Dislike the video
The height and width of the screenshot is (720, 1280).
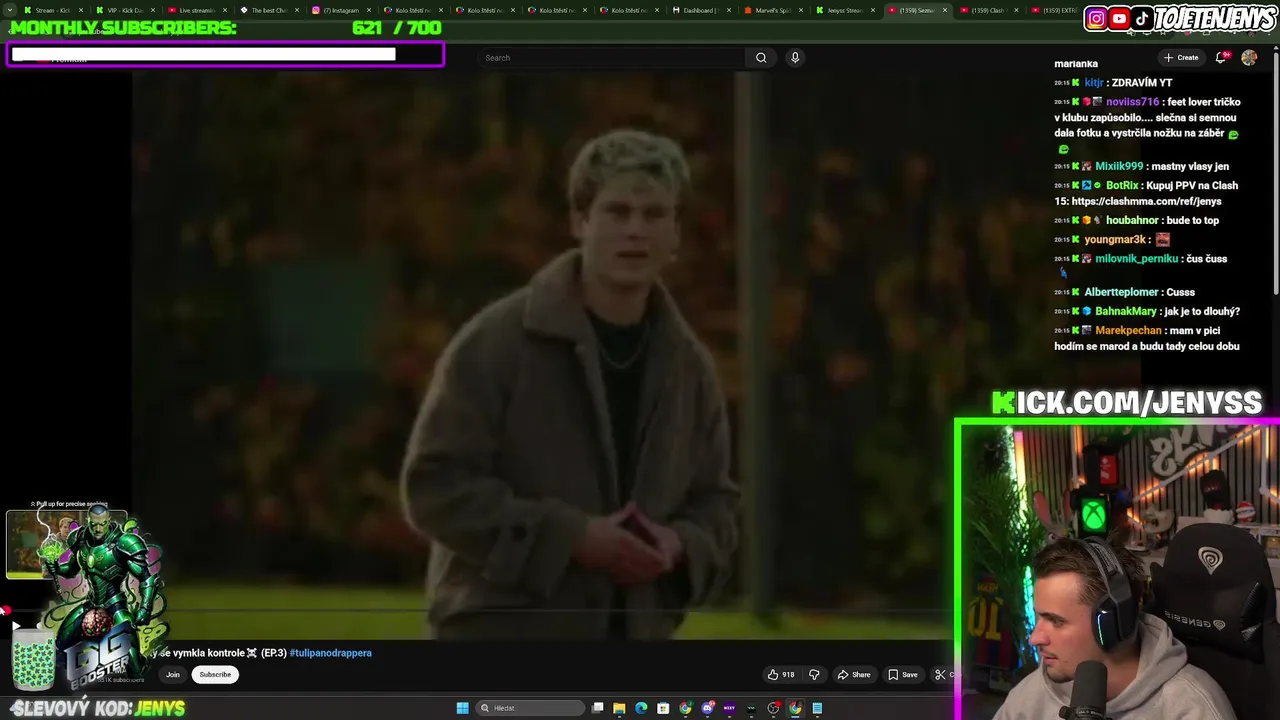click(x=814, y=675)
